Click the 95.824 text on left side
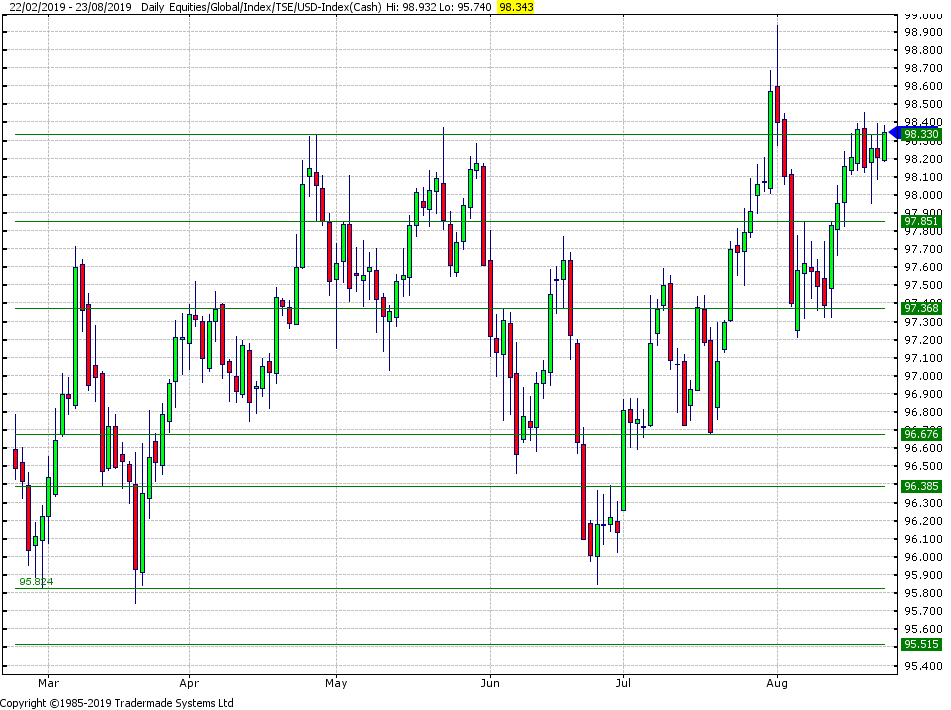951x710 pixels. click(36, 581)
